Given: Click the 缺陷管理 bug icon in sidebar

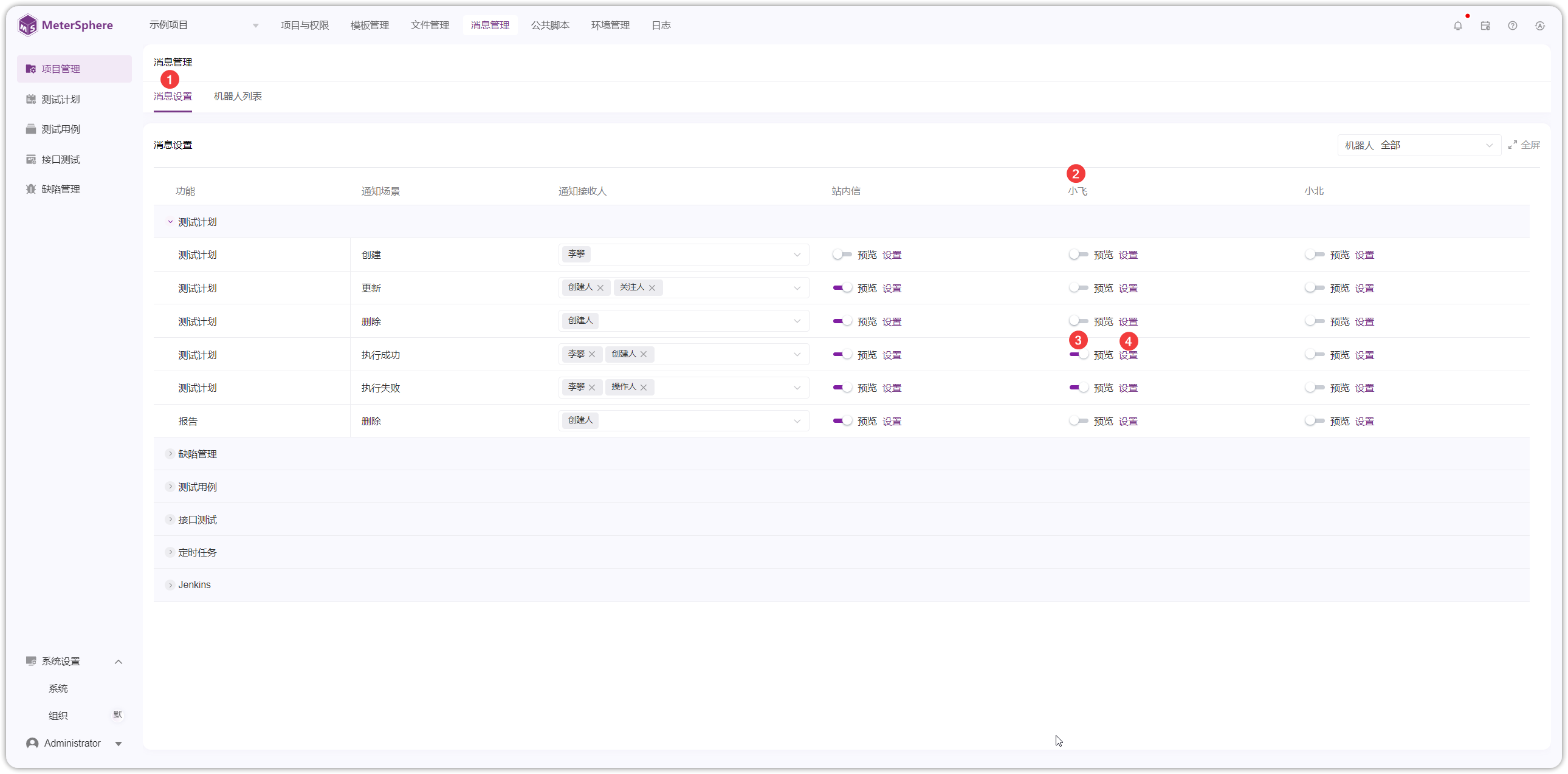Looking at the screenshot, I should (x=30, y=189).
